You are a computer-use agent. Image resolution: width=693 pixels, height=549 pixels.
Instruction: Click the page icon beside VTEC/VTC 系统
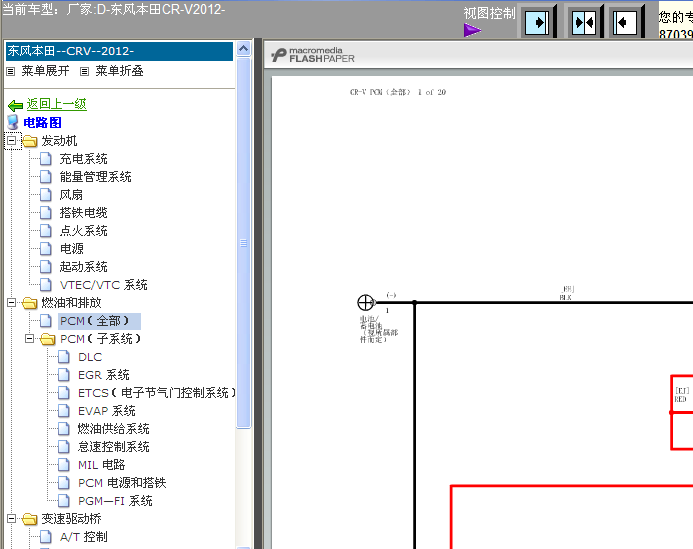pos(46,285)
